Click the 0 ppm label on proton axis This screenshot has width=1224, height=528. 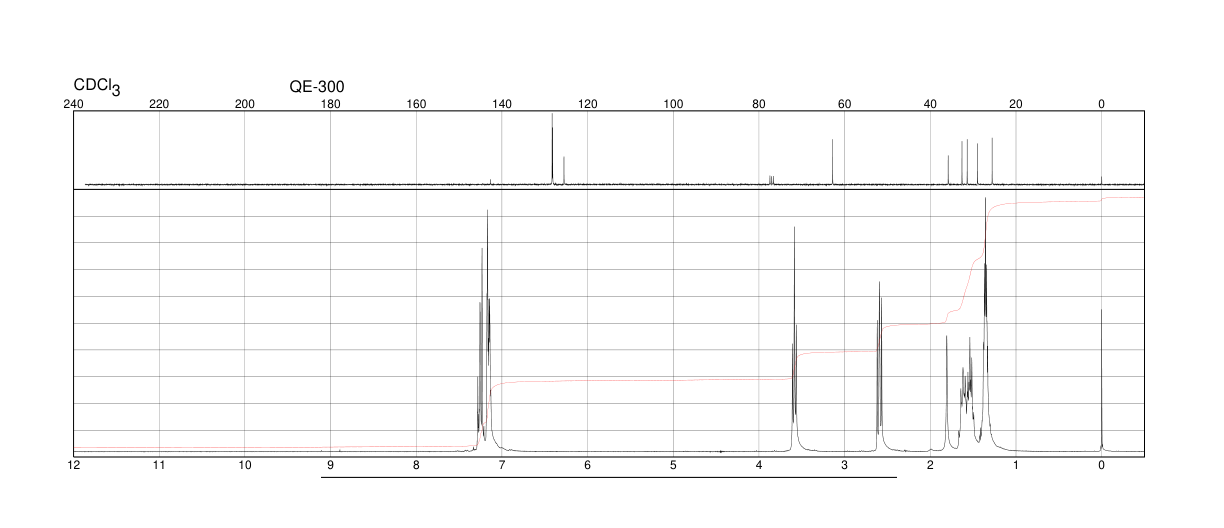[1101, 466]
